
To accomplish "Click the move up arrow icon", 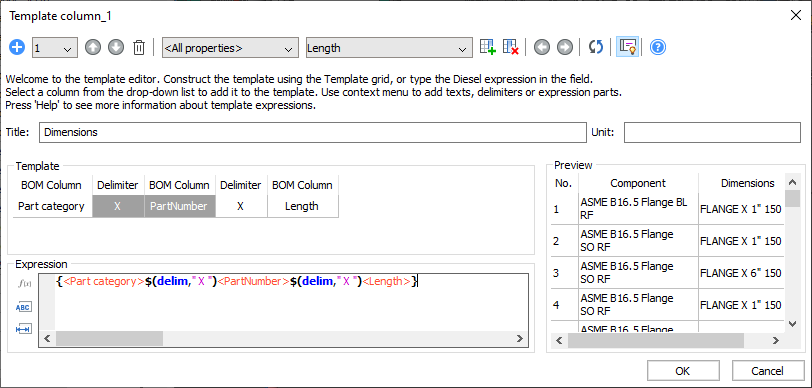I will [x=93, y=48].
